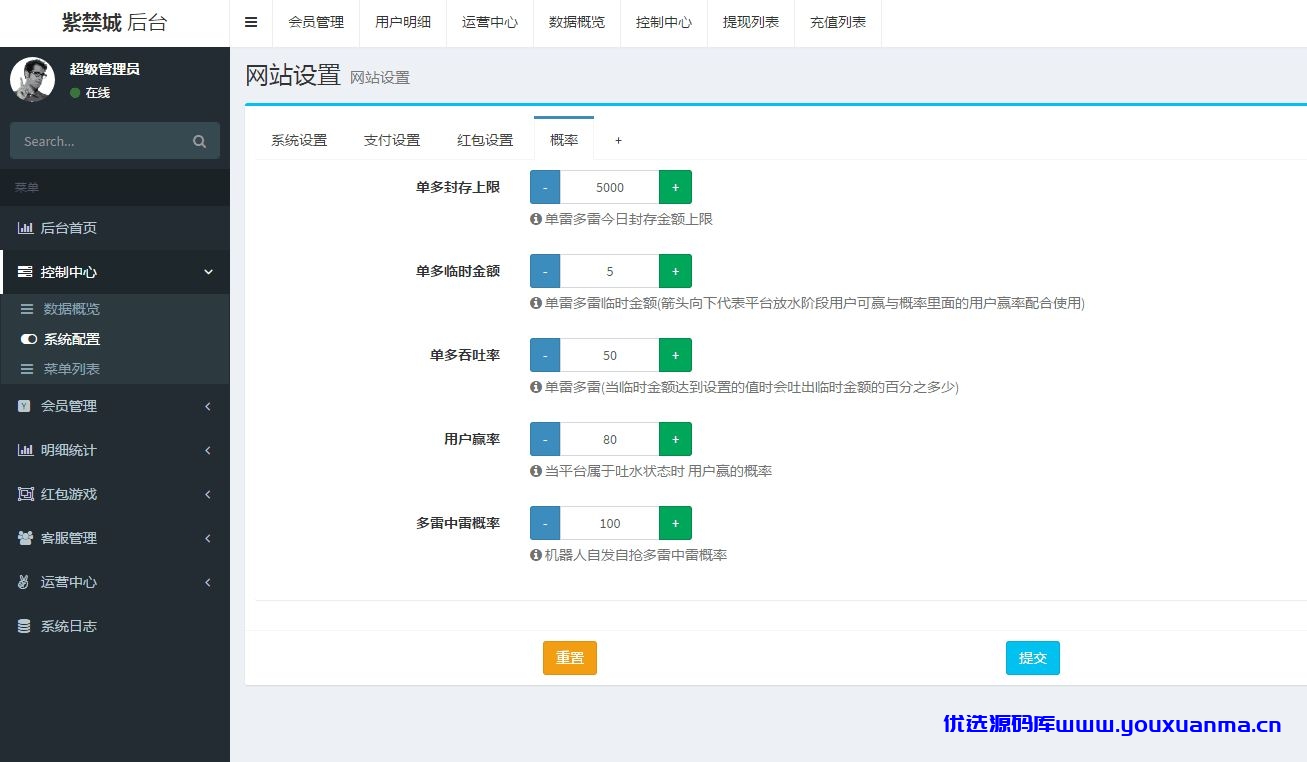Click the 系统配置 toggle icon
1307x762 pixels.
coord(29,339)
